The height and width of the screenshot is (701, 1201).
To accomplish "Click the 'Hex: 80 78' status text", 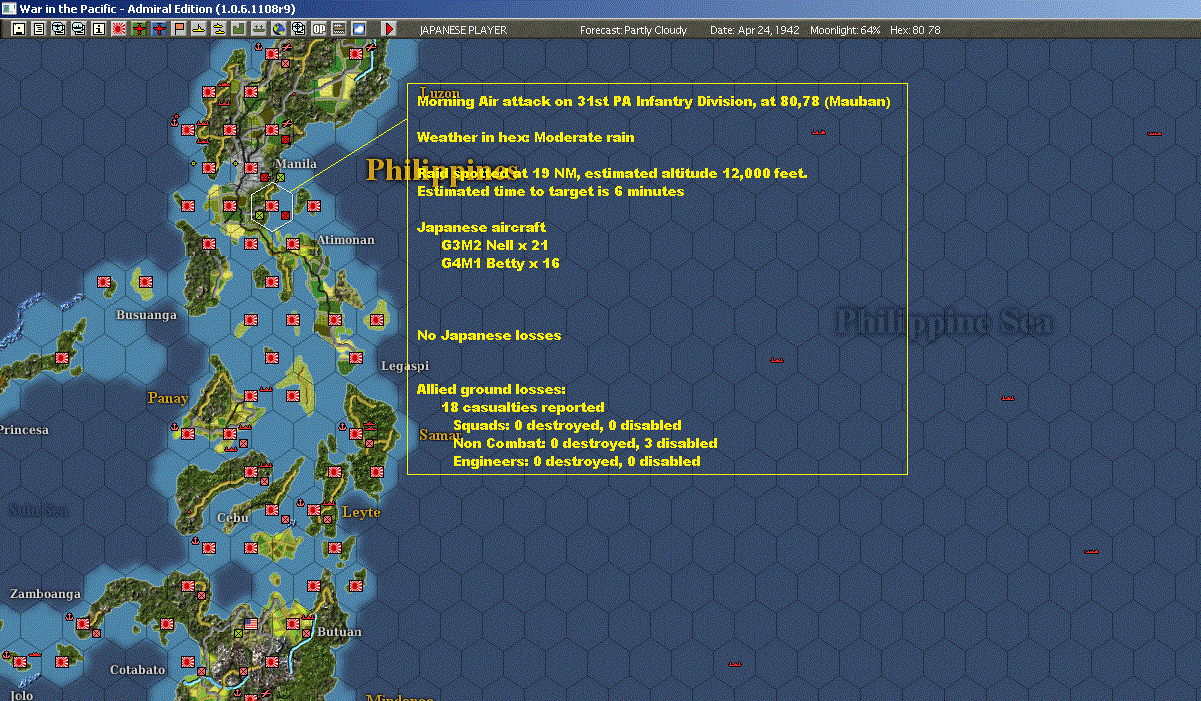I will pos(915,30).
